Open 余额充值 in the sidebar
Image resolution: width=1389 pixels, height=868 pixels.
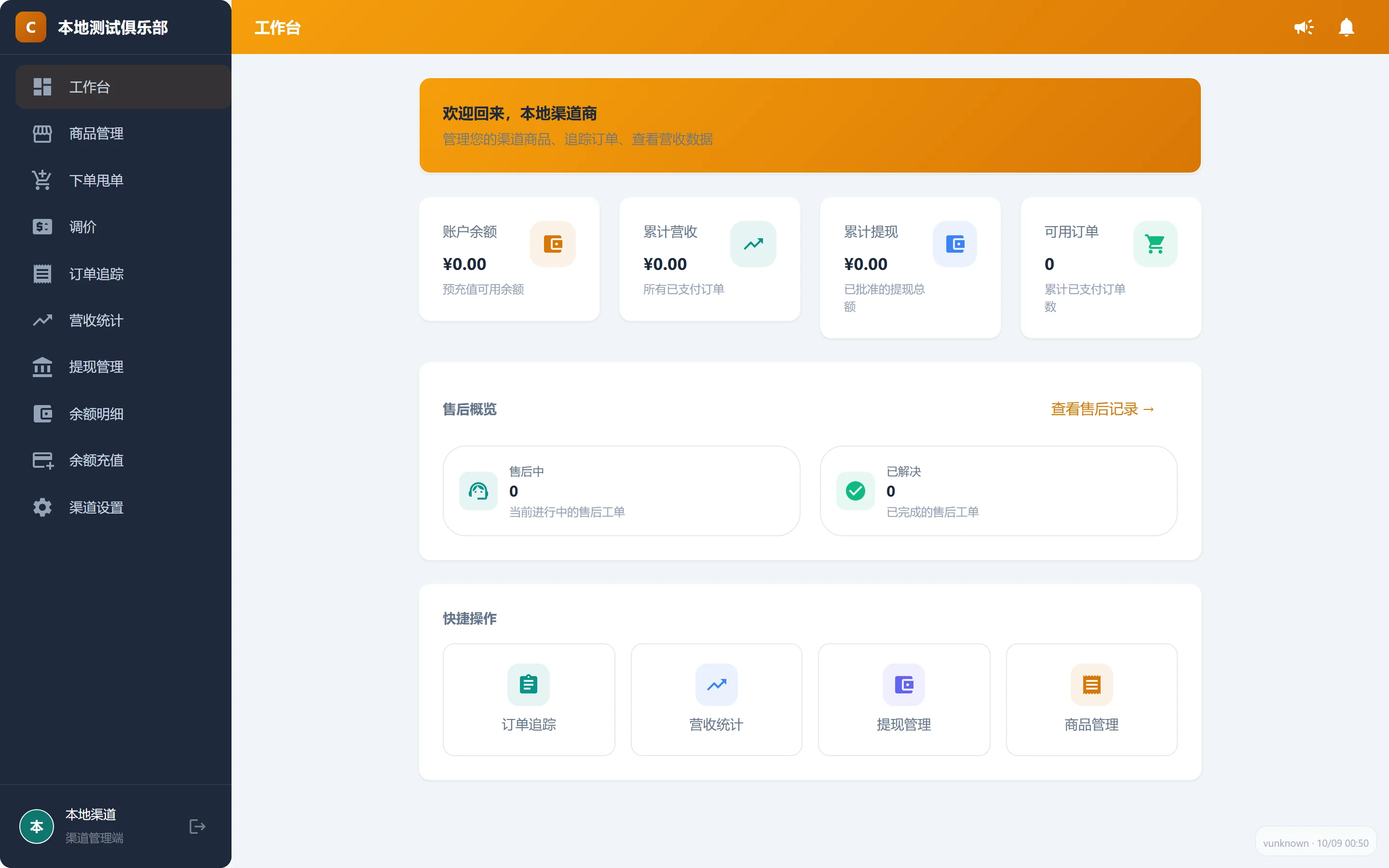(x=123, y=461)
